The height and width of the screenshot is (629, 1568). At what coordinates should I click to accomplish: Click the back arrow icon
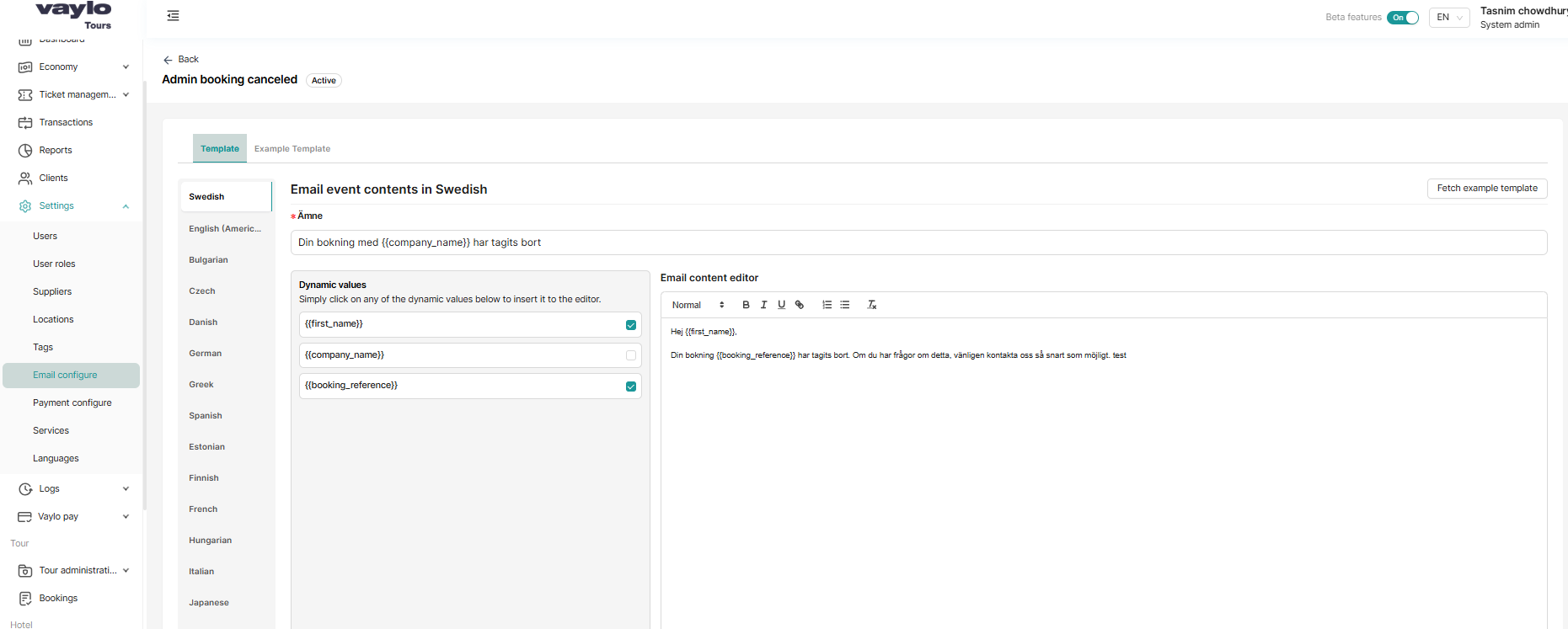(x=168, y=60)
